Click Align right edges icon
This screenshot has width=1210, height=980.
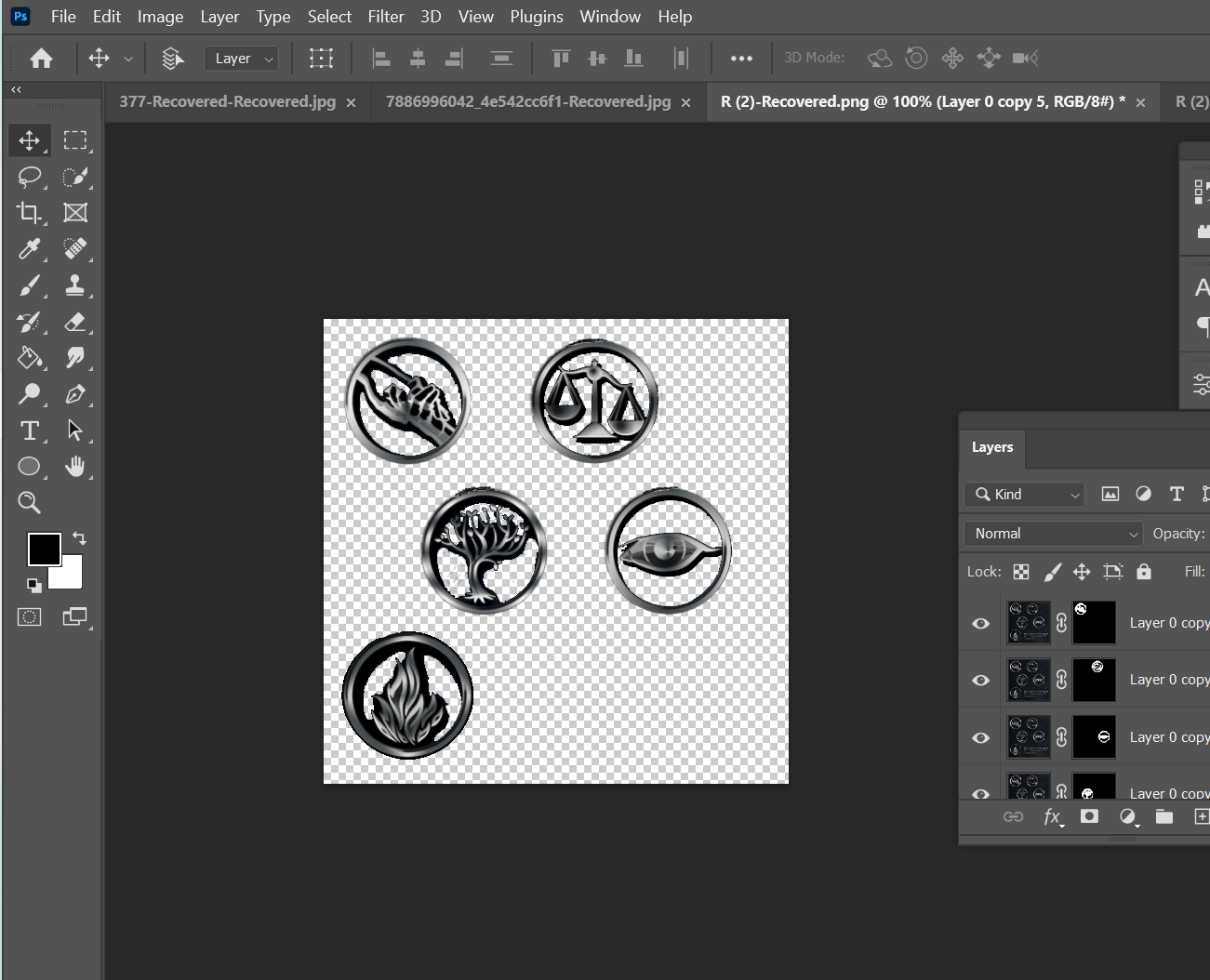(x=454, y=59)
